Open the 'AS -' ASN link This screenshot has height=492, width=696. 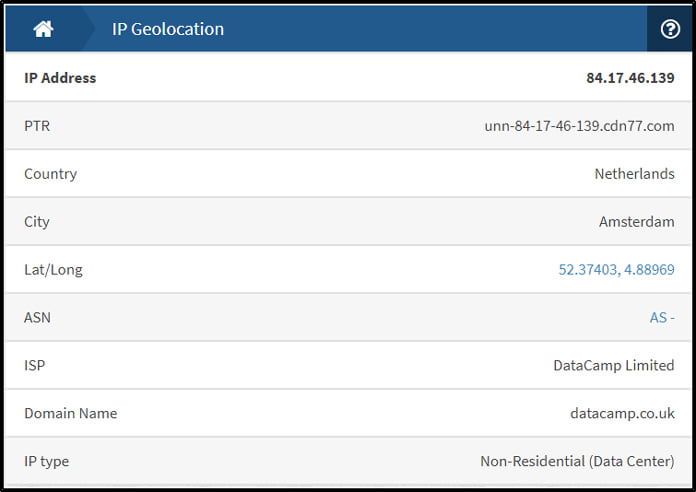pos(662,317)
